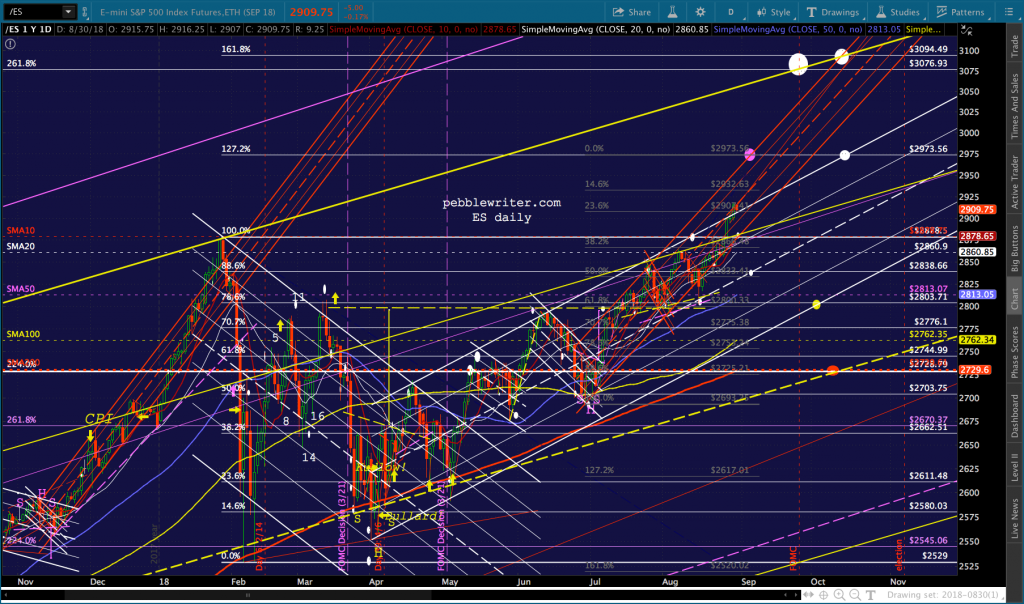
Task: Click the truncated yellow Simple... study label
Action: pos(923,30)
